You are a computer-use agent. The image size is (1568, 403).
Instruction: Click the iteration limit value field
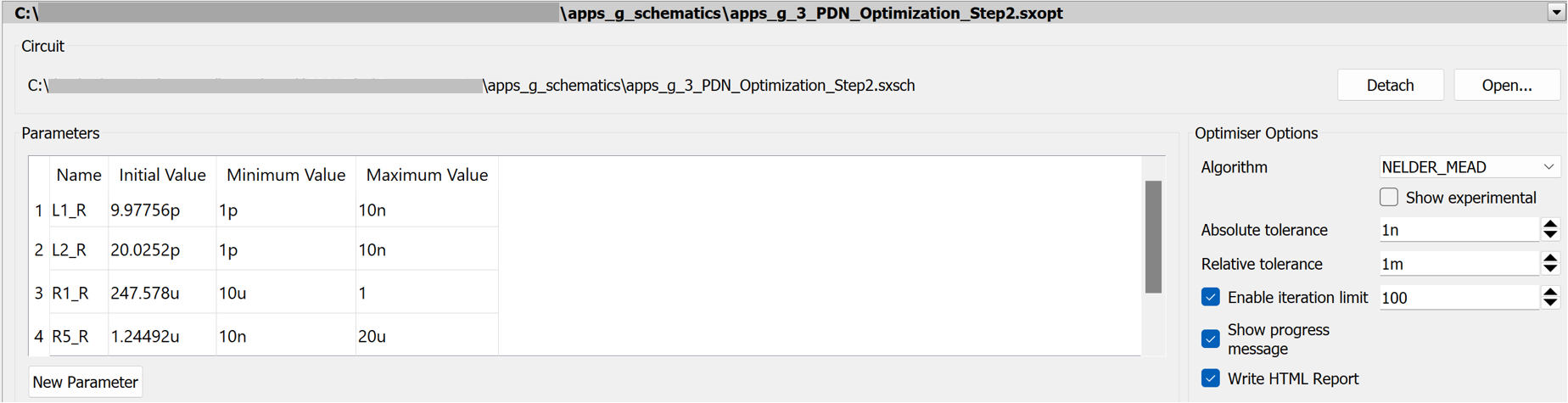tap(1458, 298)
